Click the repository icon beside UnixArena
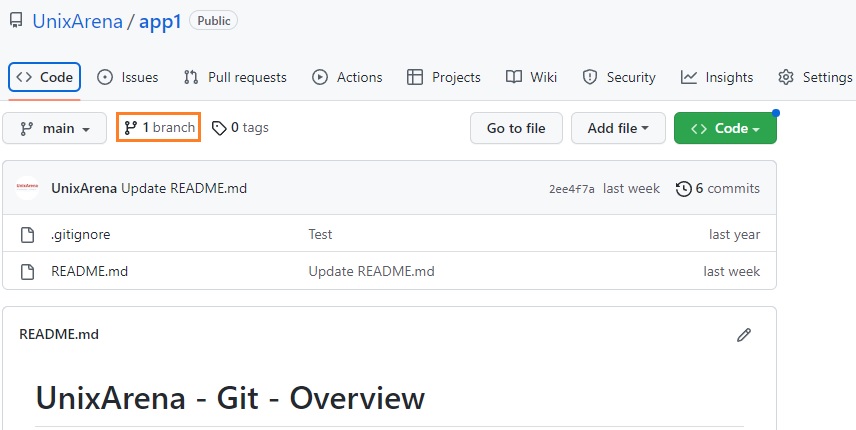856x430 pixels. click(x=16, y=21)
